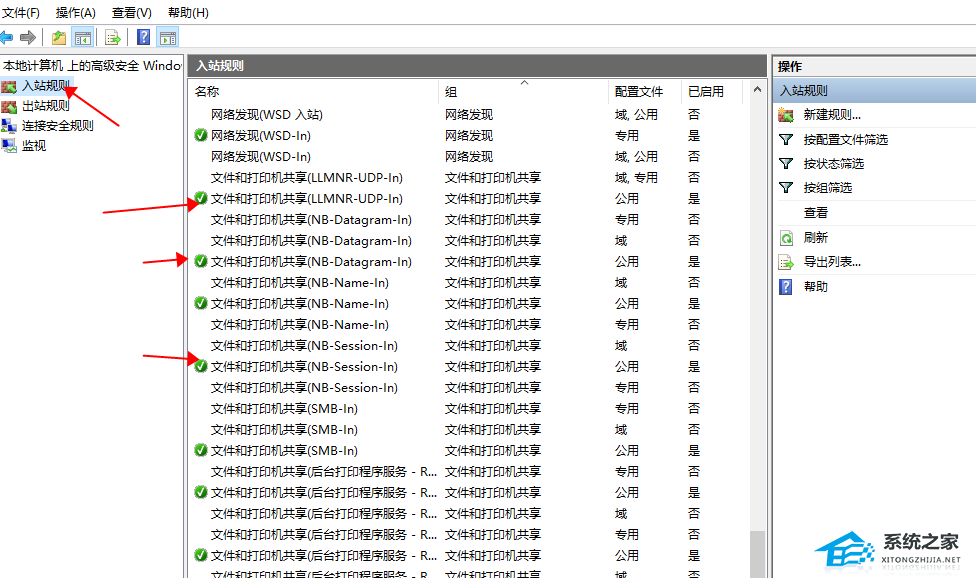Click the Up one level folder icon
The image size is (976, 578).
59,38
